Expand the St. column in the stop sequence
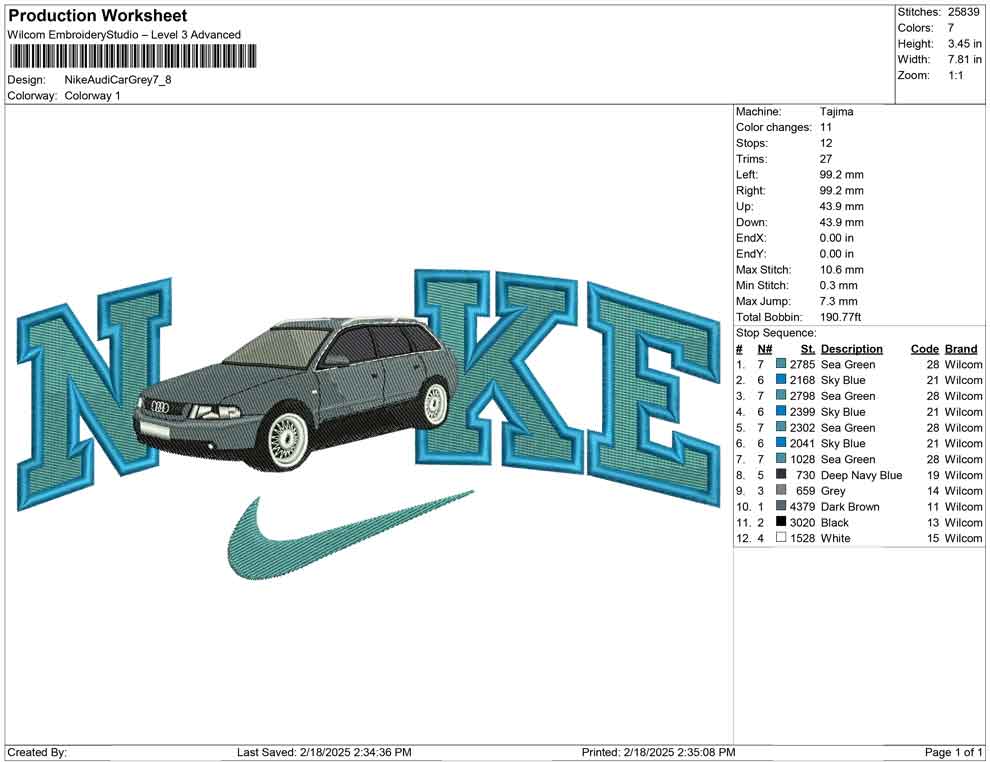This screenshot has width=990, height=762. [807, 348]
